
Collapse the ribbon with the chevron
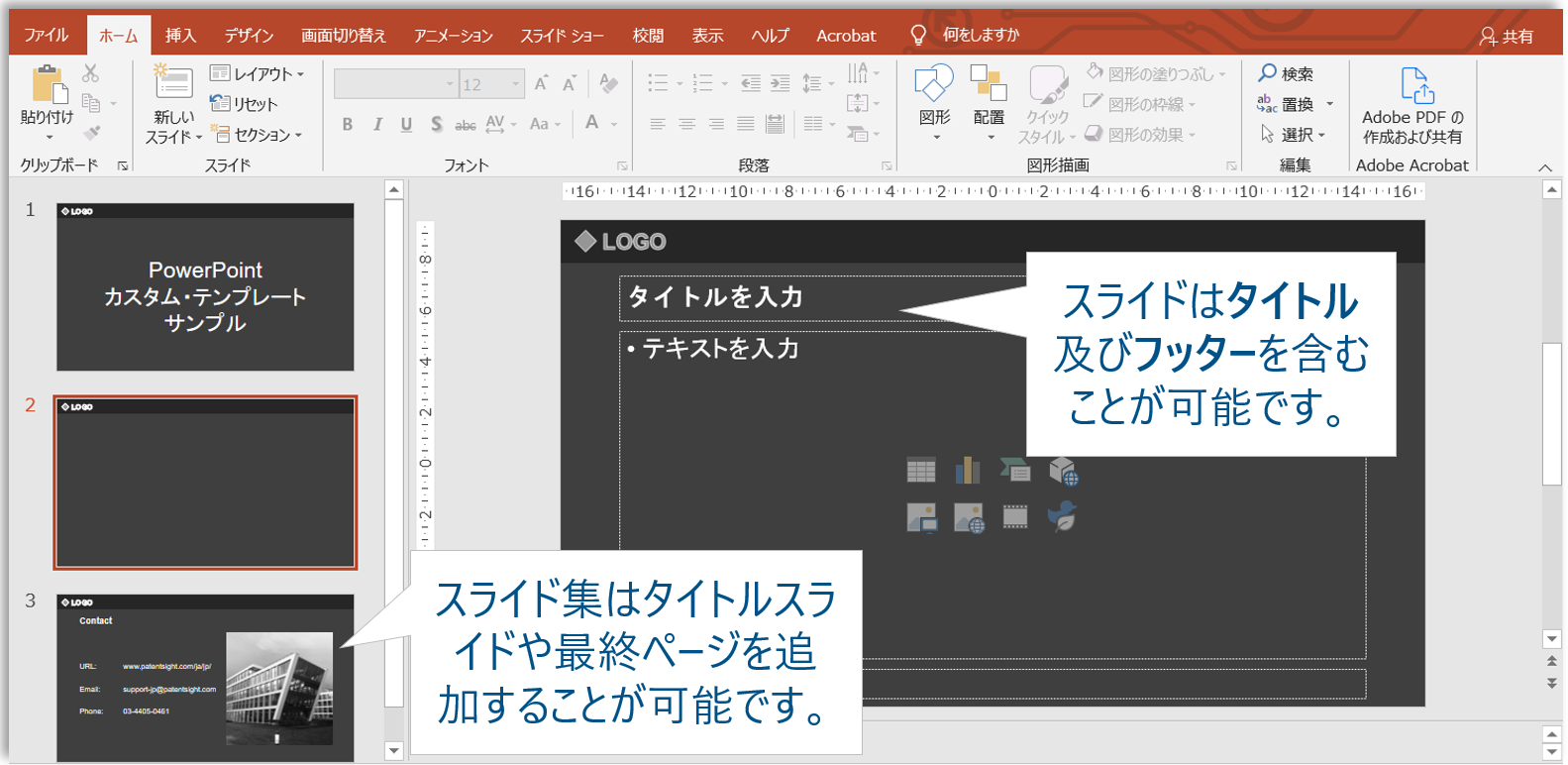[1545, 167]
